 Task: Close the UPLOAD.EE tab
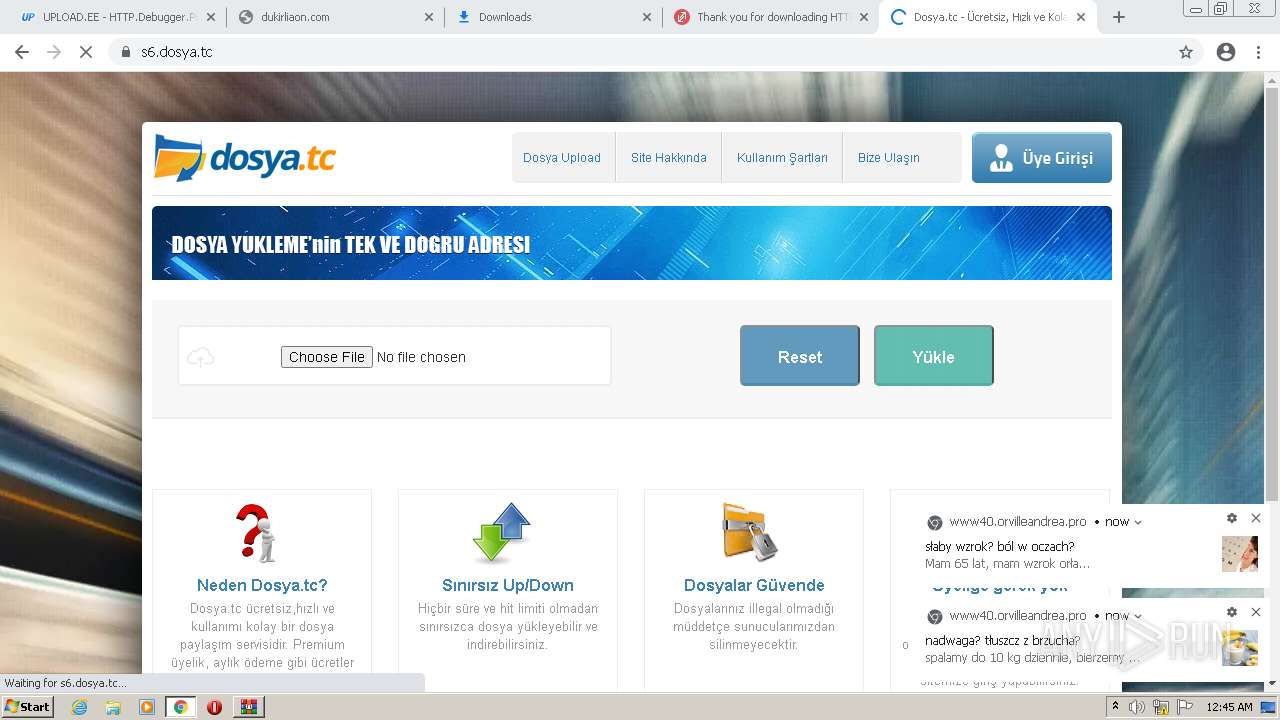coord(211,17)
